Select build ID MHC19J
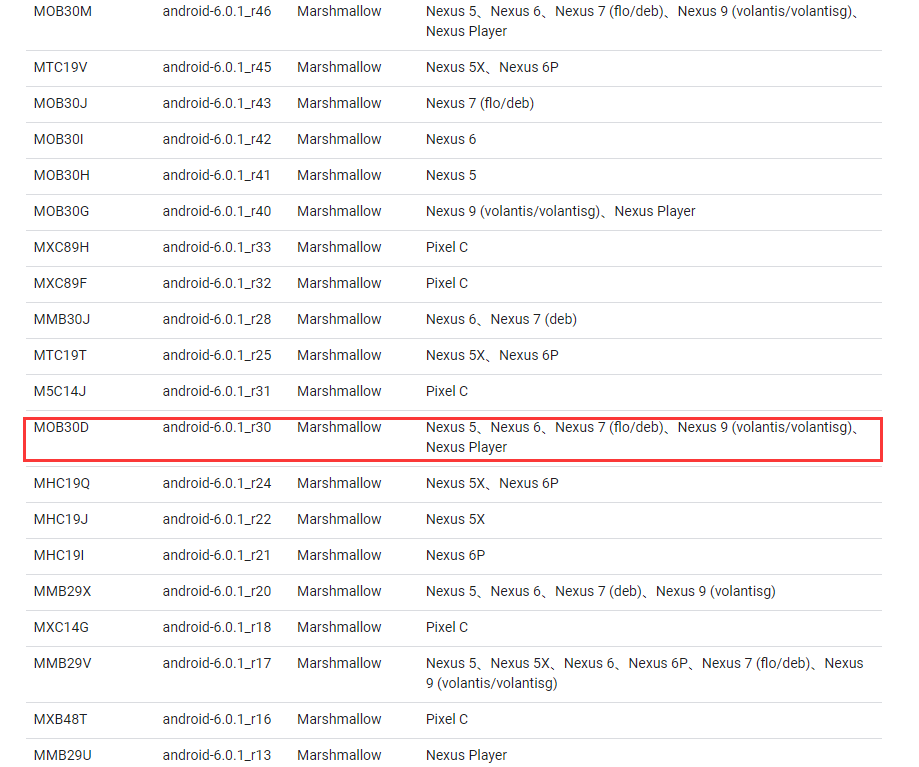The height and width of the screenshot is (767, 919). (60, 520)
